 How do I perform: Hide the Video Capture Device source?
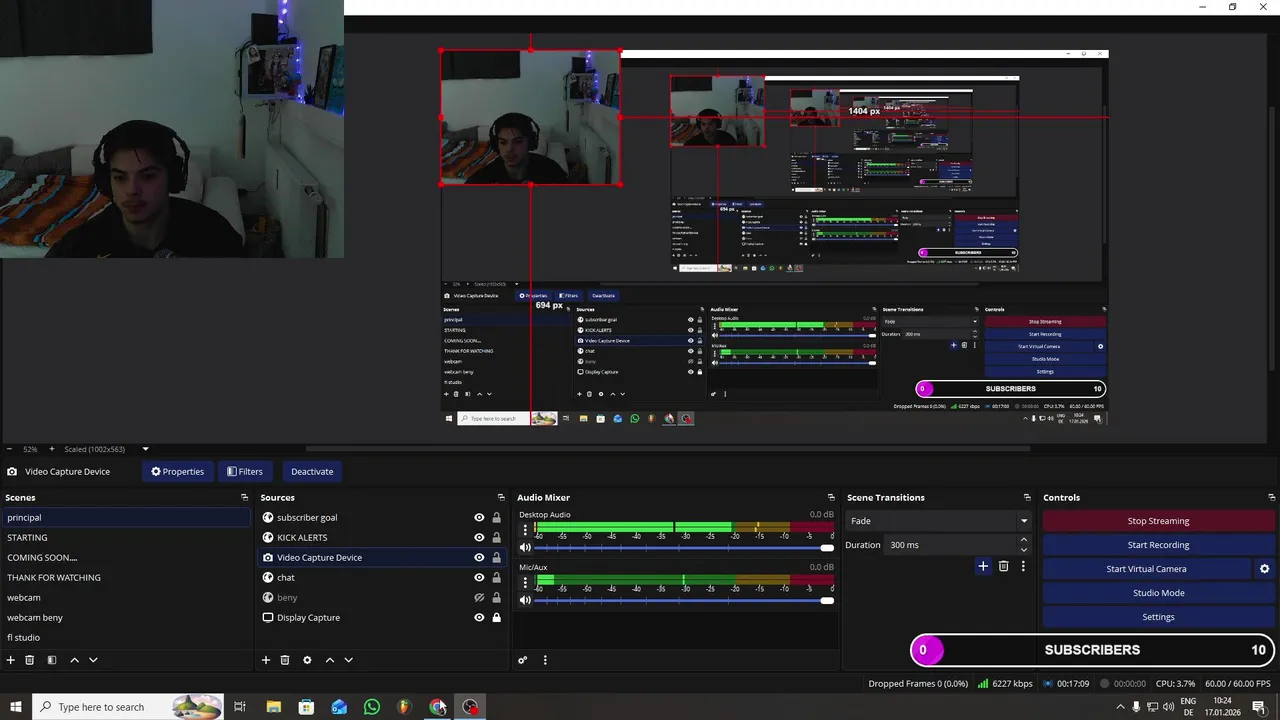click(479, 557)
